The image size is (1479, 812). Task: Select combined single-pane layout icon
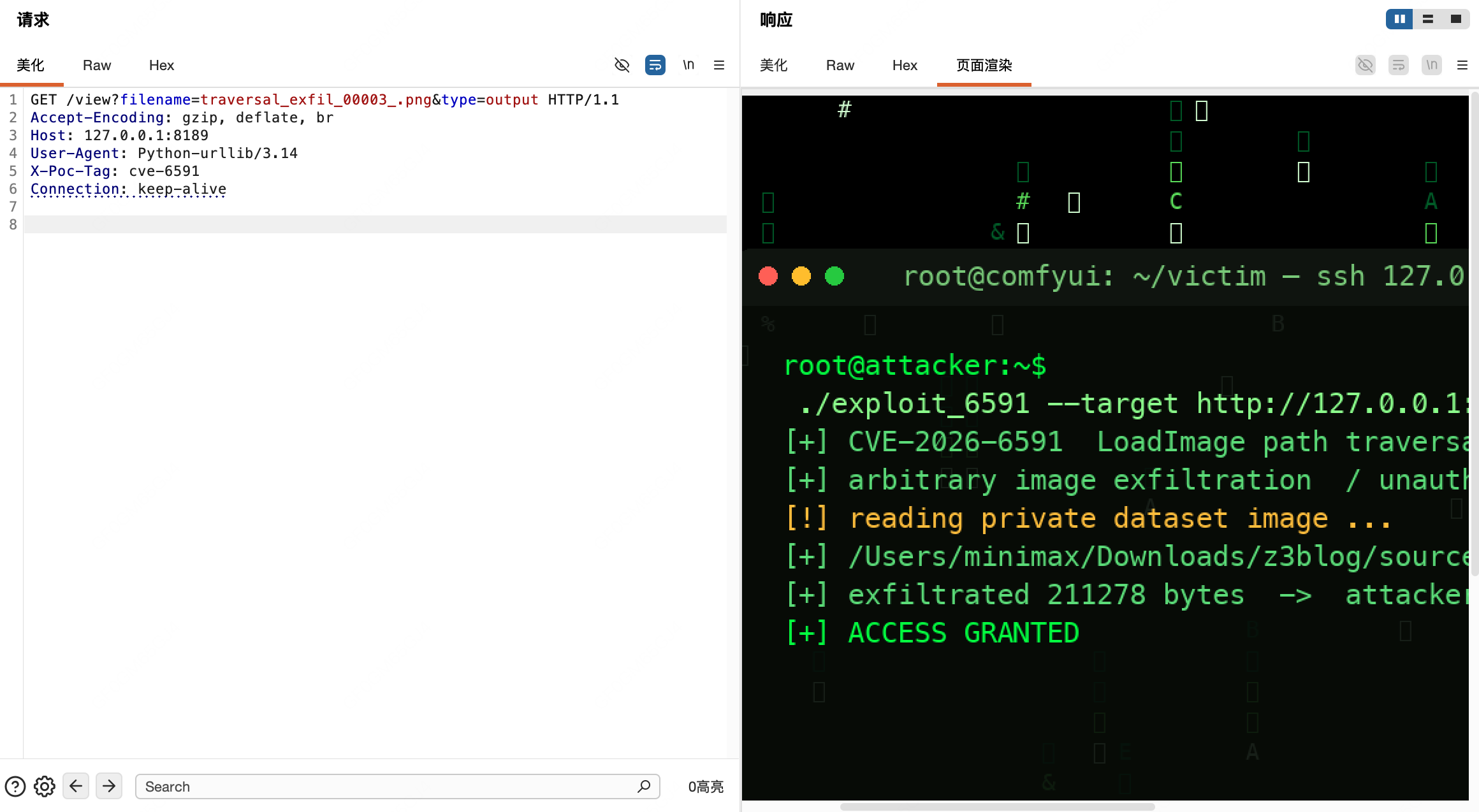coord(1456,19)
